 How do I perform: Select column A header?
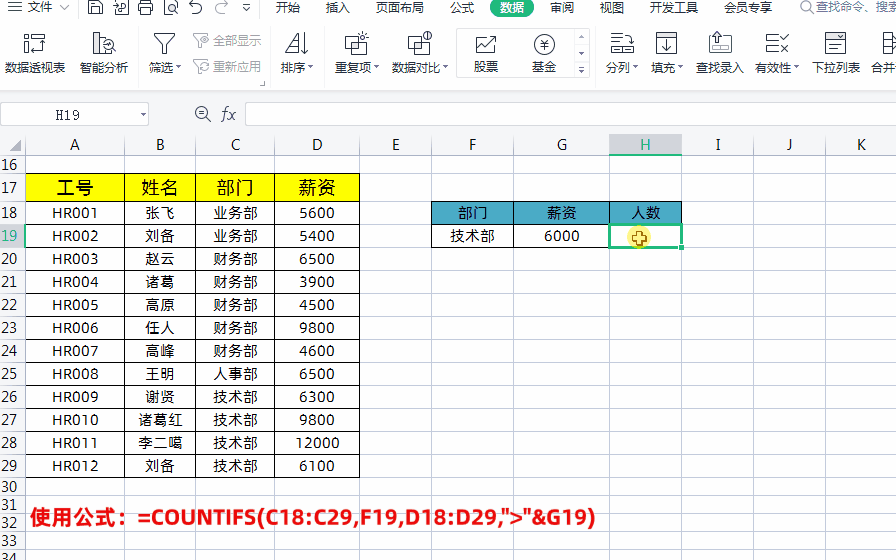(75, 145)
